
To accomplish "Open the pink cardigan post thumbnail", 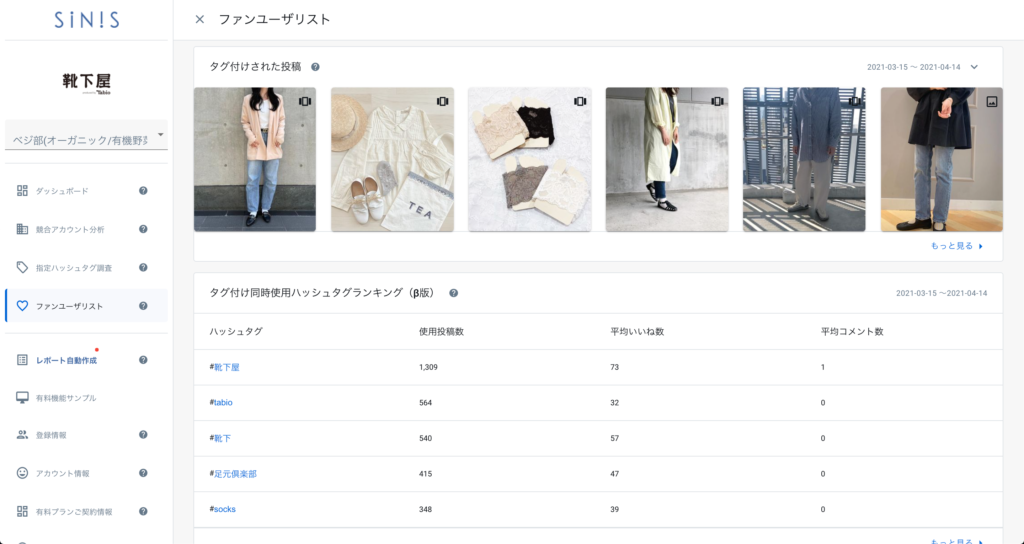I will click(255, 159).
